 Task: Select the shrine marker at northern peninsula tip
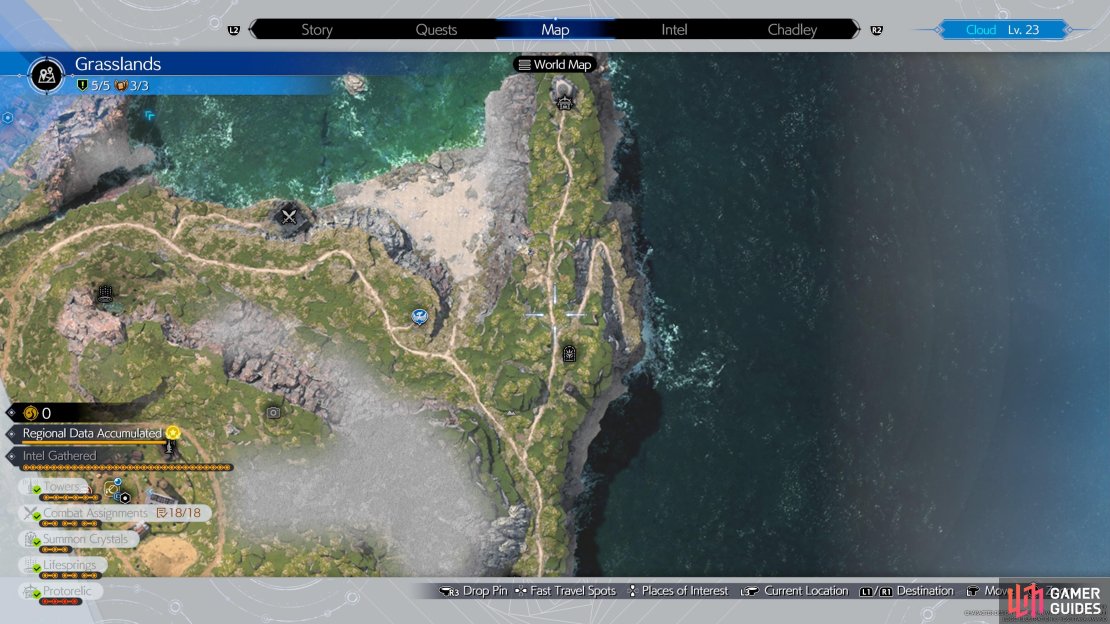point(564,102)
